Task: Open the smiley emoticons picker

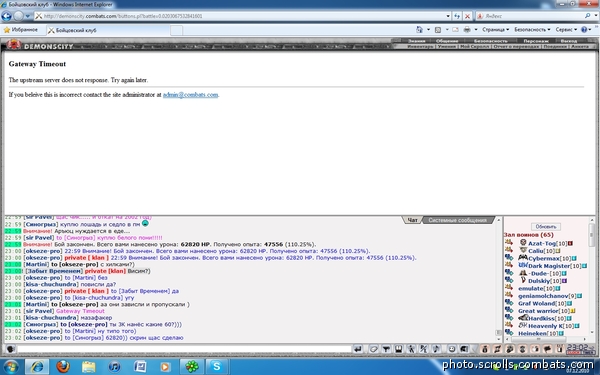Action: click(452, 349)
